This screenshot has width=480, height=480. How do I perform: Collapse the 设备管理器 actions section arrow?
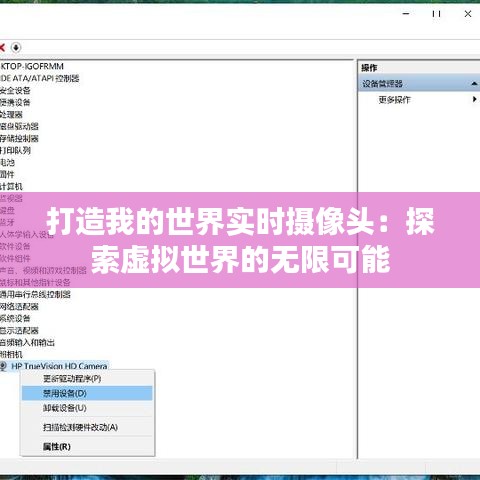[x=474, y=84]
